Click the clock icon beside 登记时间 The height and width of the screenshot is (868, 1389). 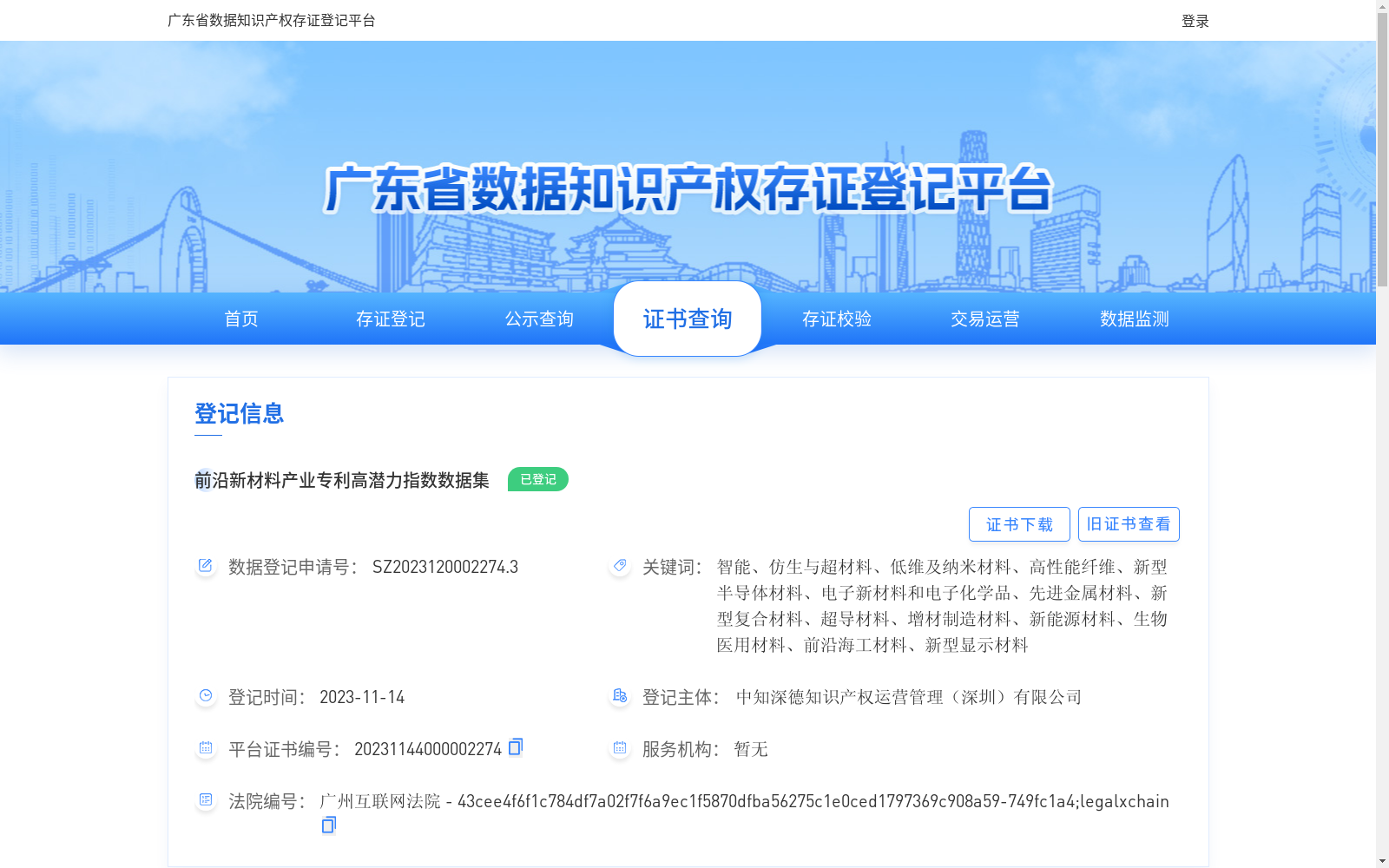206,696
